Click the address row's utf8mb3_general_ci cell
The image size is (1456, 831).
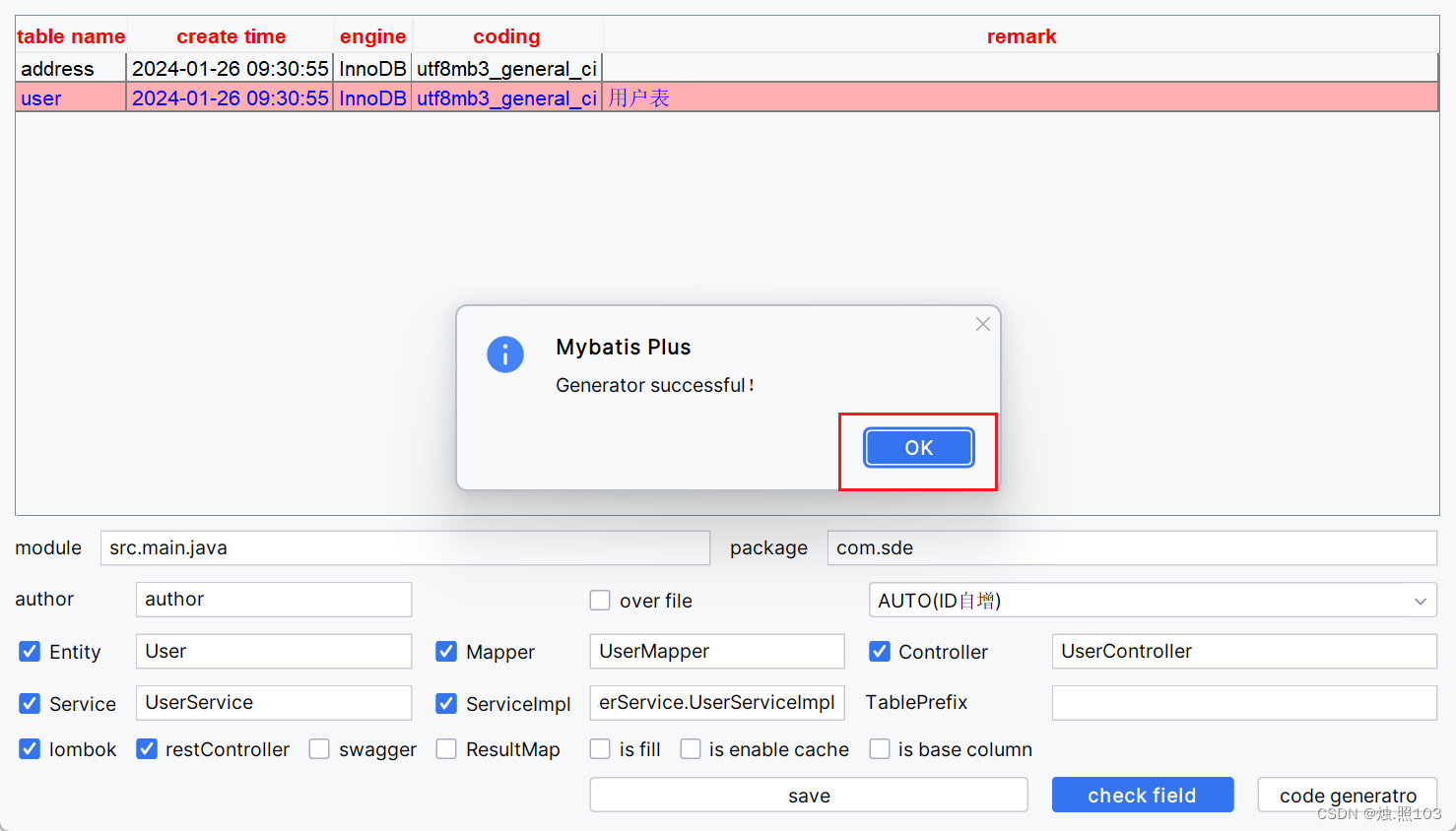(506, 68)
